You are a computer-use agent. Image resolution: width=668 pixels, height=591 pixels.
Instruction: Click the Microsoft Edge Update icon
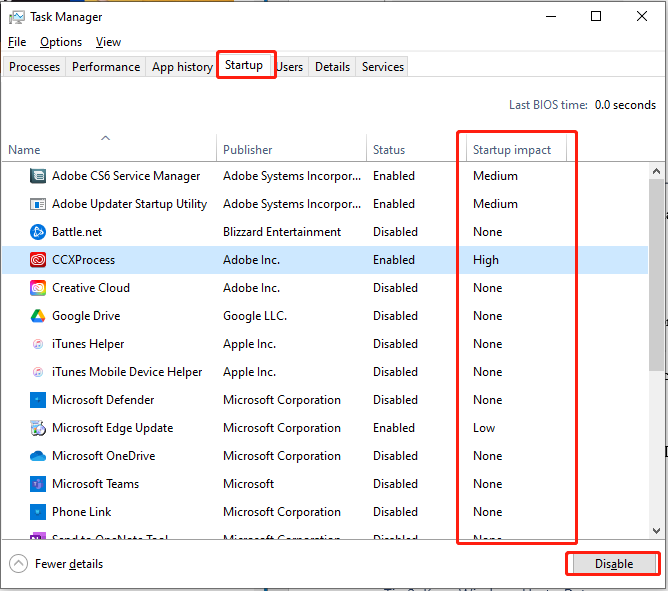coord(37,428)
